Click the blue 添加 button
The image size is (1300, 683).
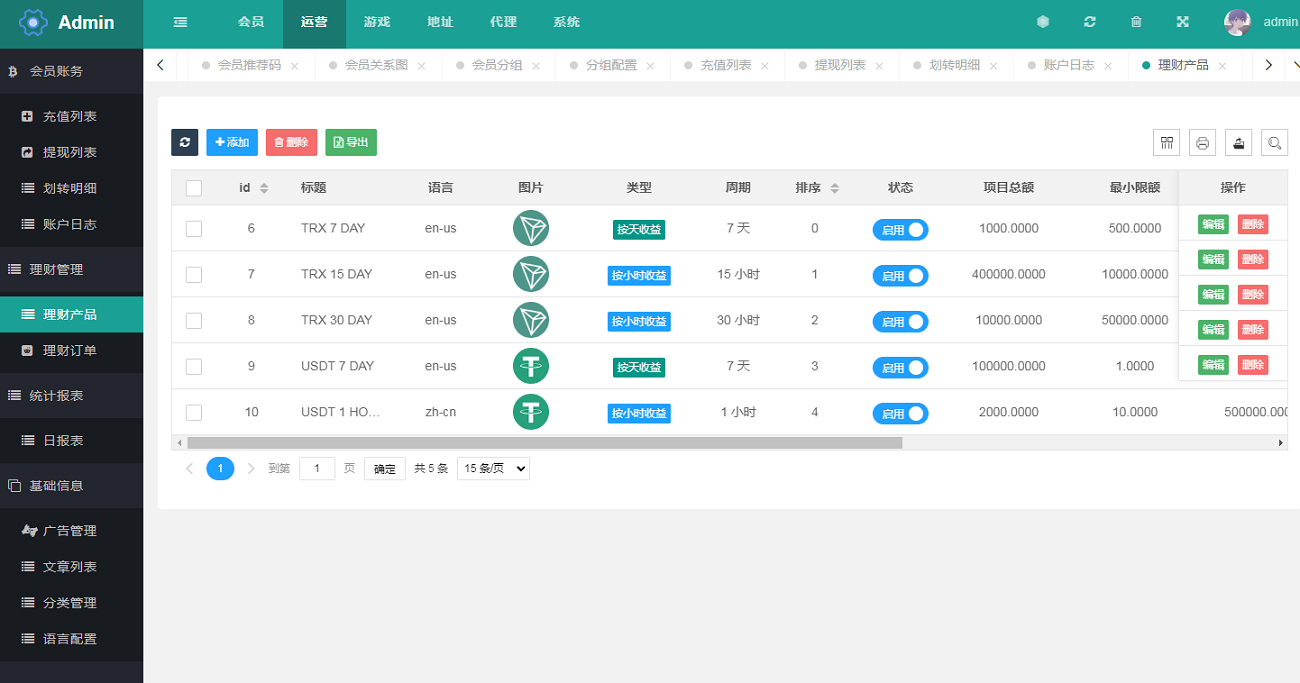tap(232, 143)
